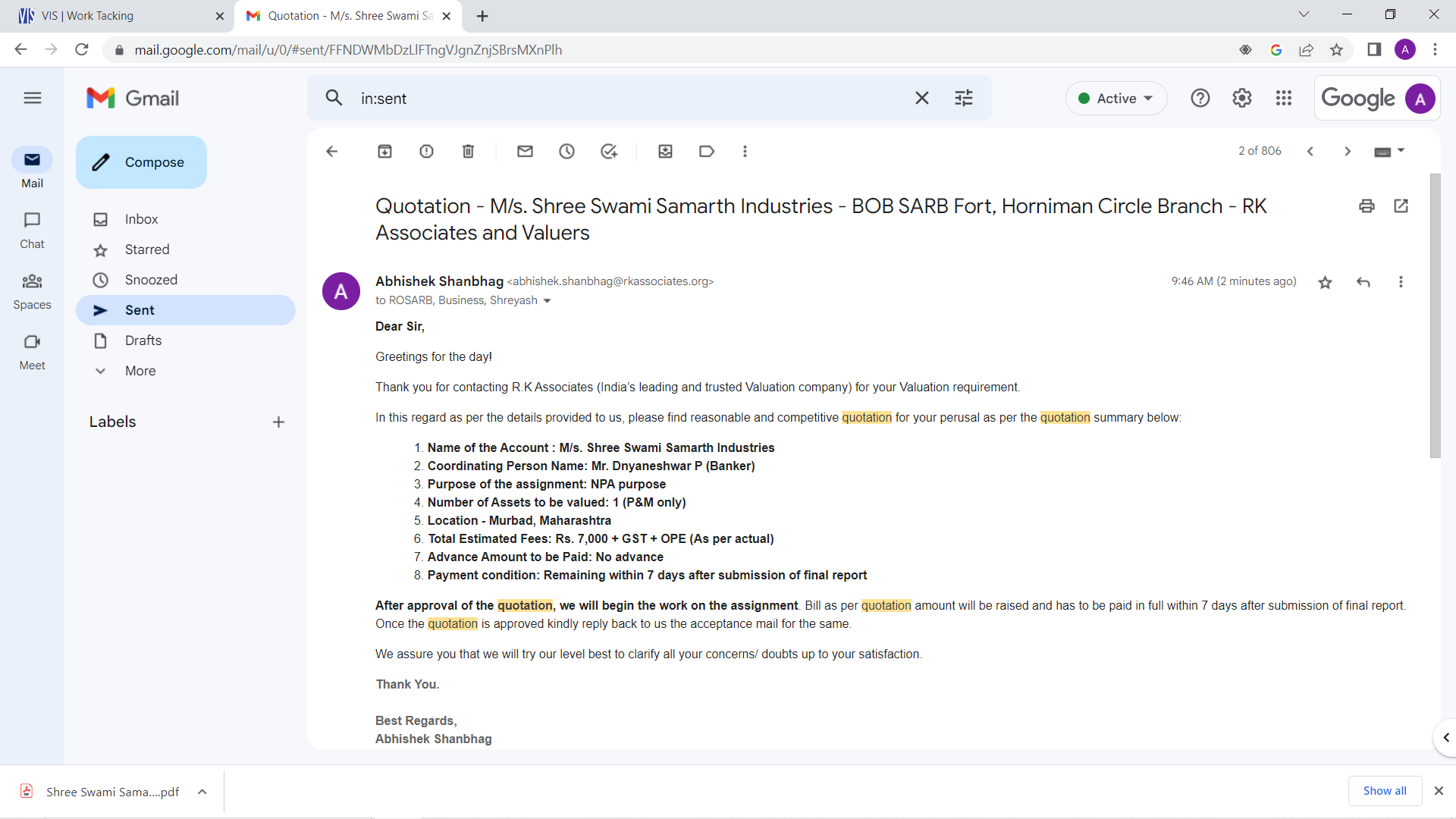Reload the page
Screen dimensions: 1456x819
(x=82, y=50)
